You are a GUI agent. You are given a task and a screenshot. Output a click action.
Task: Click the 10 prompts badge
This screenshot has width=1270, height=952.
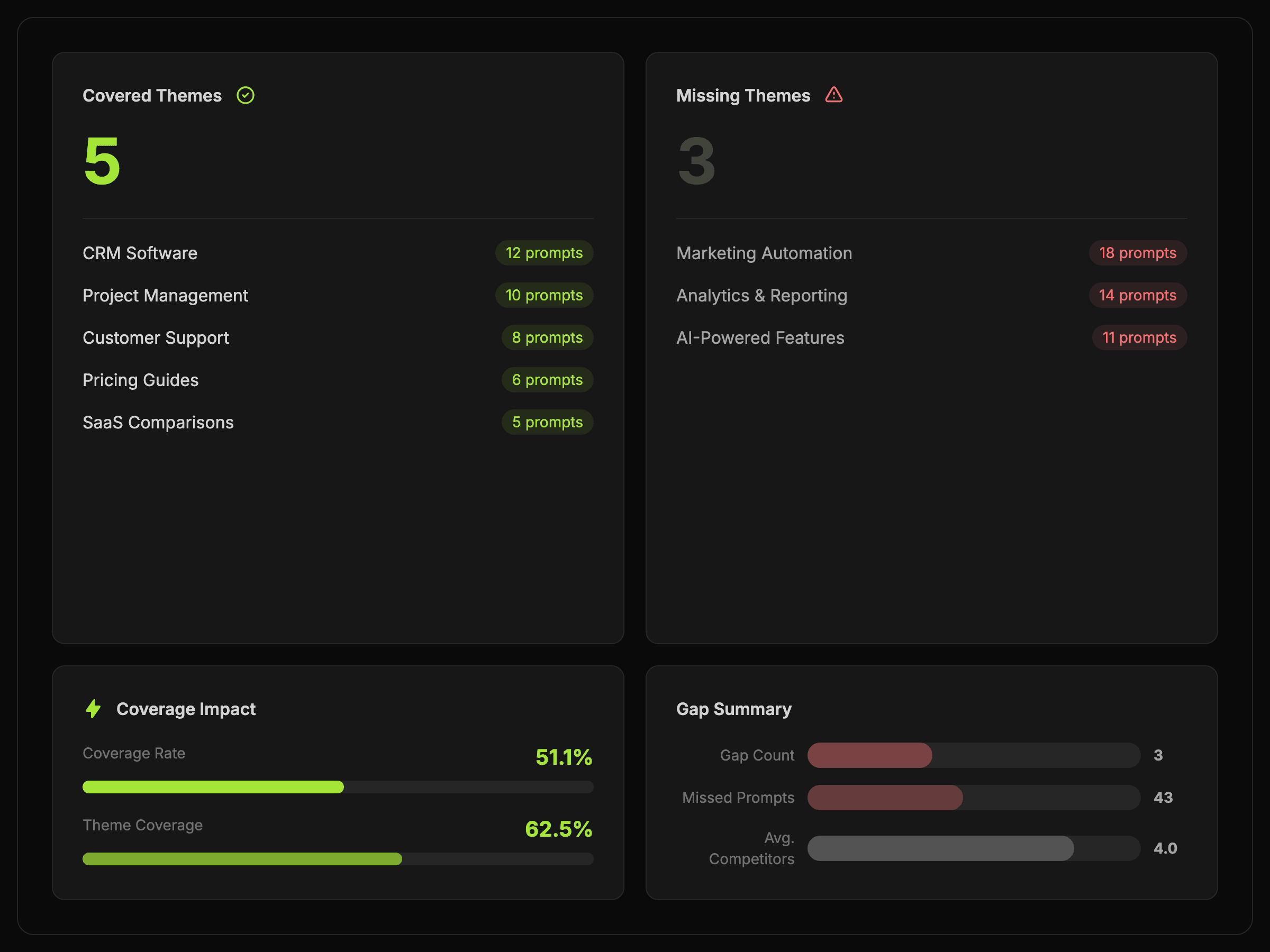(x=543, y=296)
